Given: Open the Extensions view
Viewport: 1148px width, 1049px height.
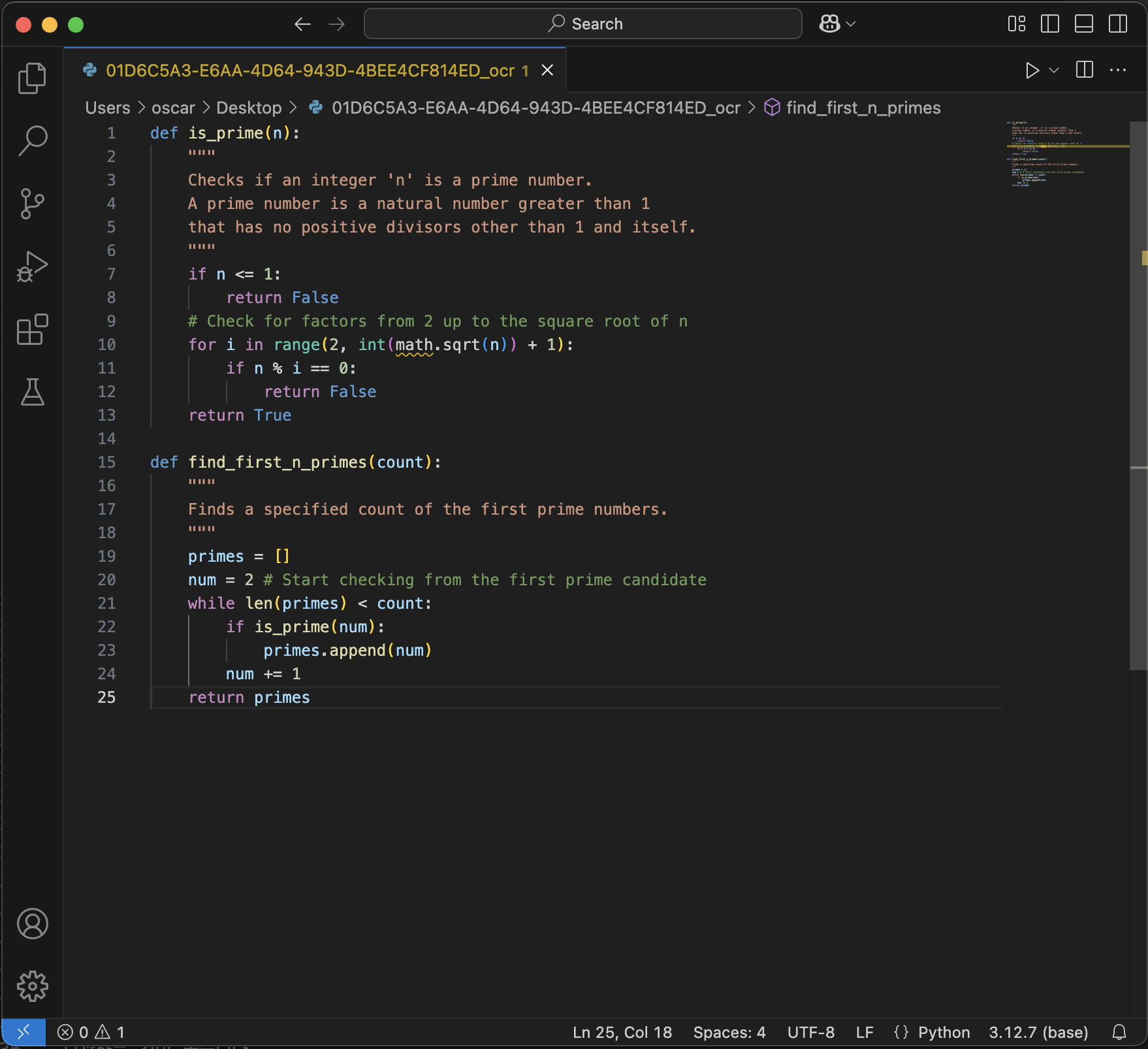Looking at the screenshot, I should [32, 330].
